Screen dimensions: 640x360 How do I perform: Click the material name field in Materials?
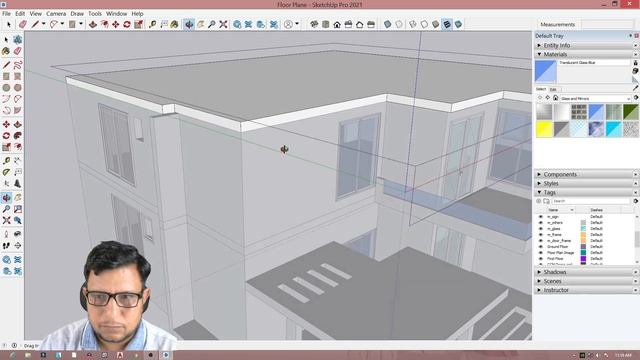(x=594, y=62)
